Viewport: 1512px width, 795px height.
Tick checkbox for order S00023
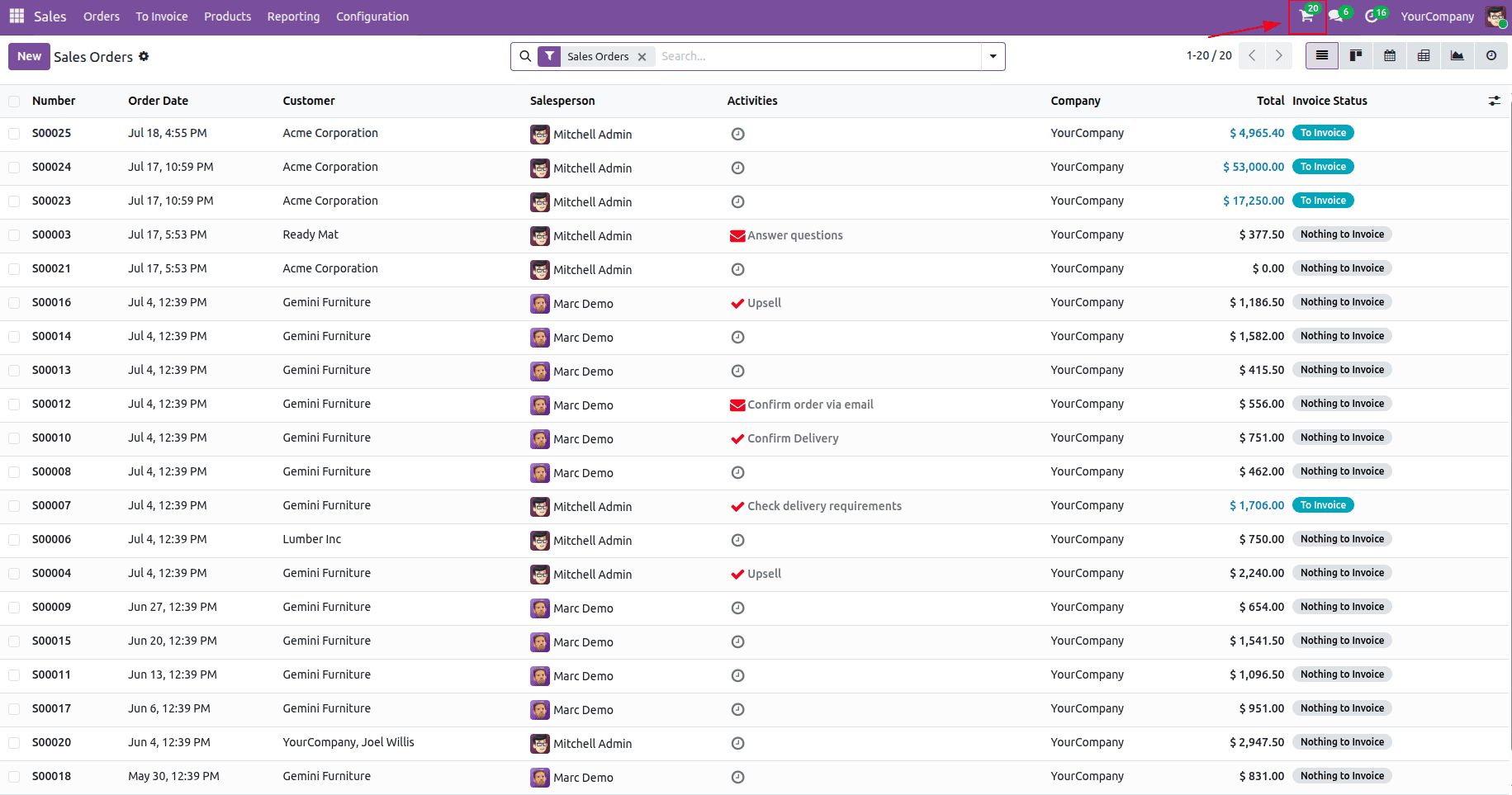pyautogui.click(x=14, y=201)
